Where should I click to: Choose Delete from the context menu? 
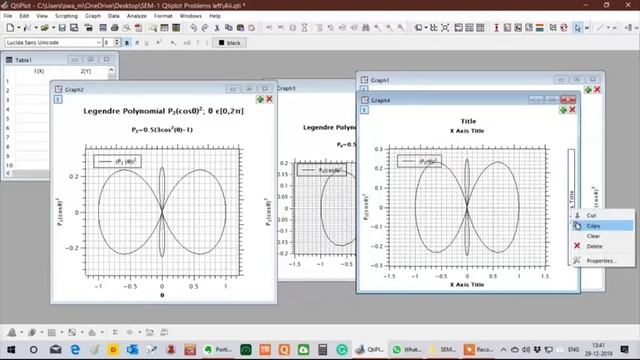coord(602,246)
